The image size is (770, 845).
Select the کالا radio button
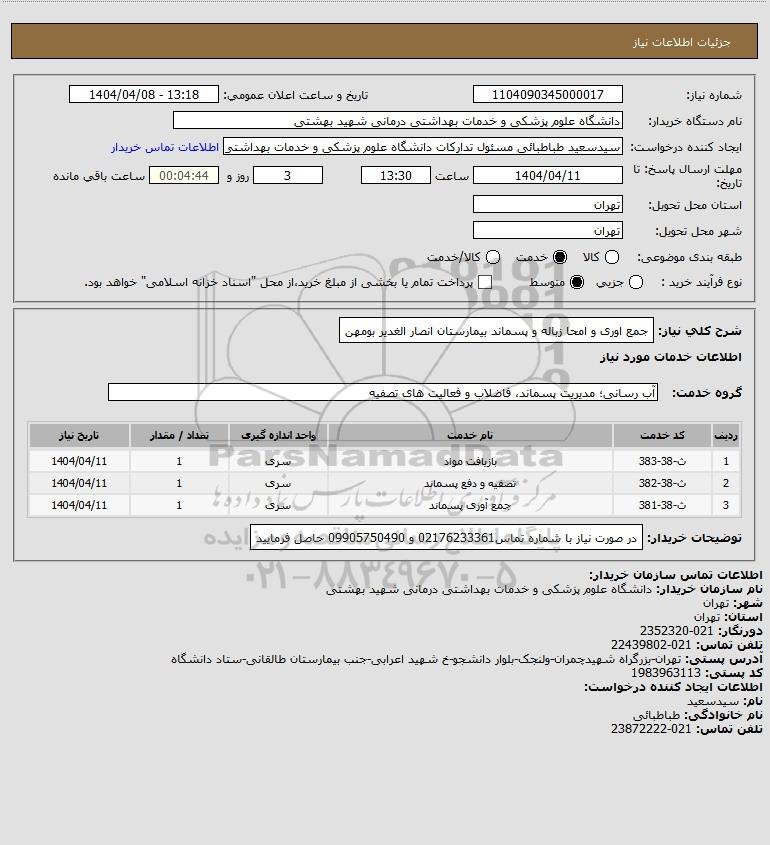pos(612,257)
